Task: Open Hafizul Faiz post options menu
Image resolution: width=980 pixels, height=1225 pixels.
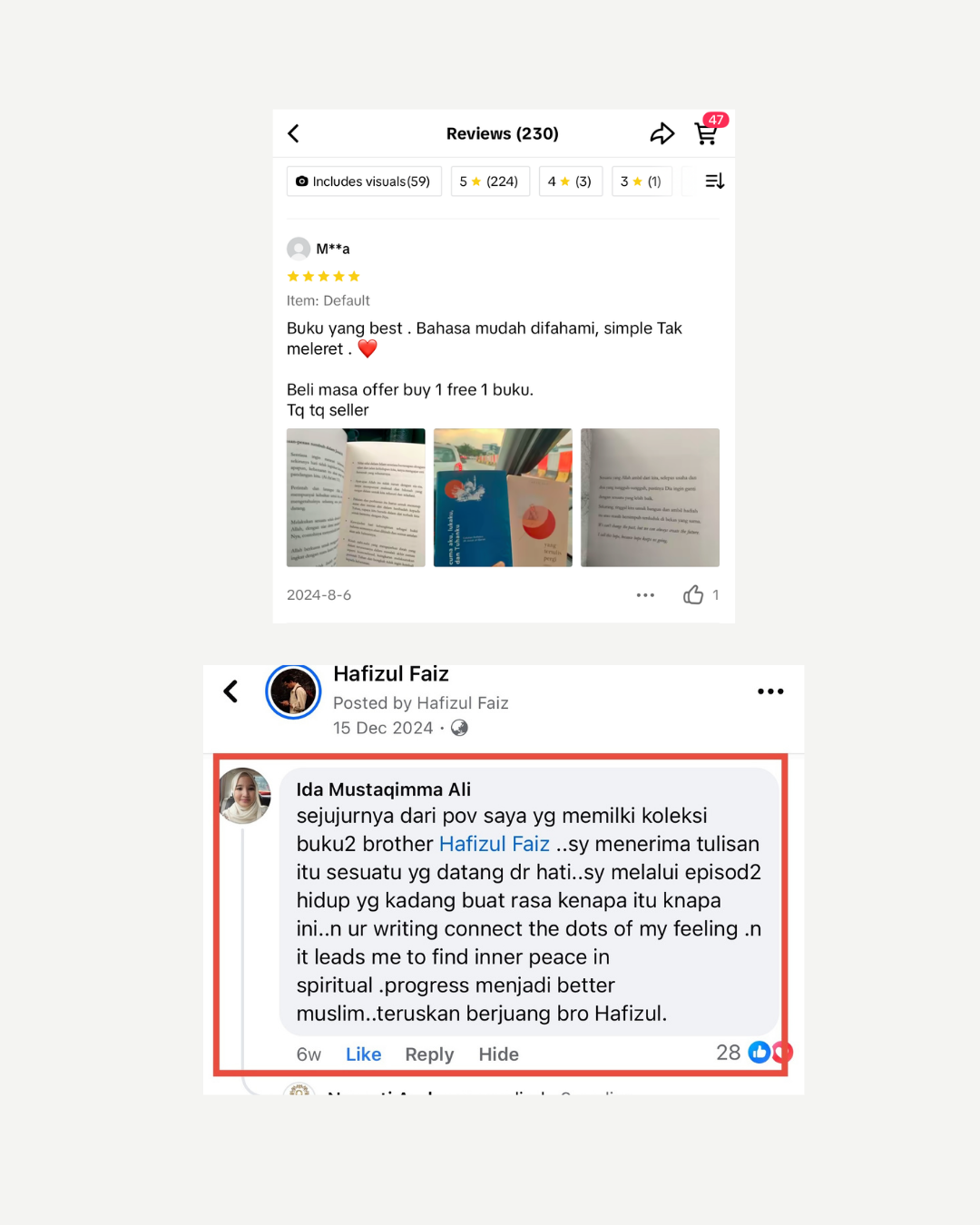Action: tap(770, 691)
